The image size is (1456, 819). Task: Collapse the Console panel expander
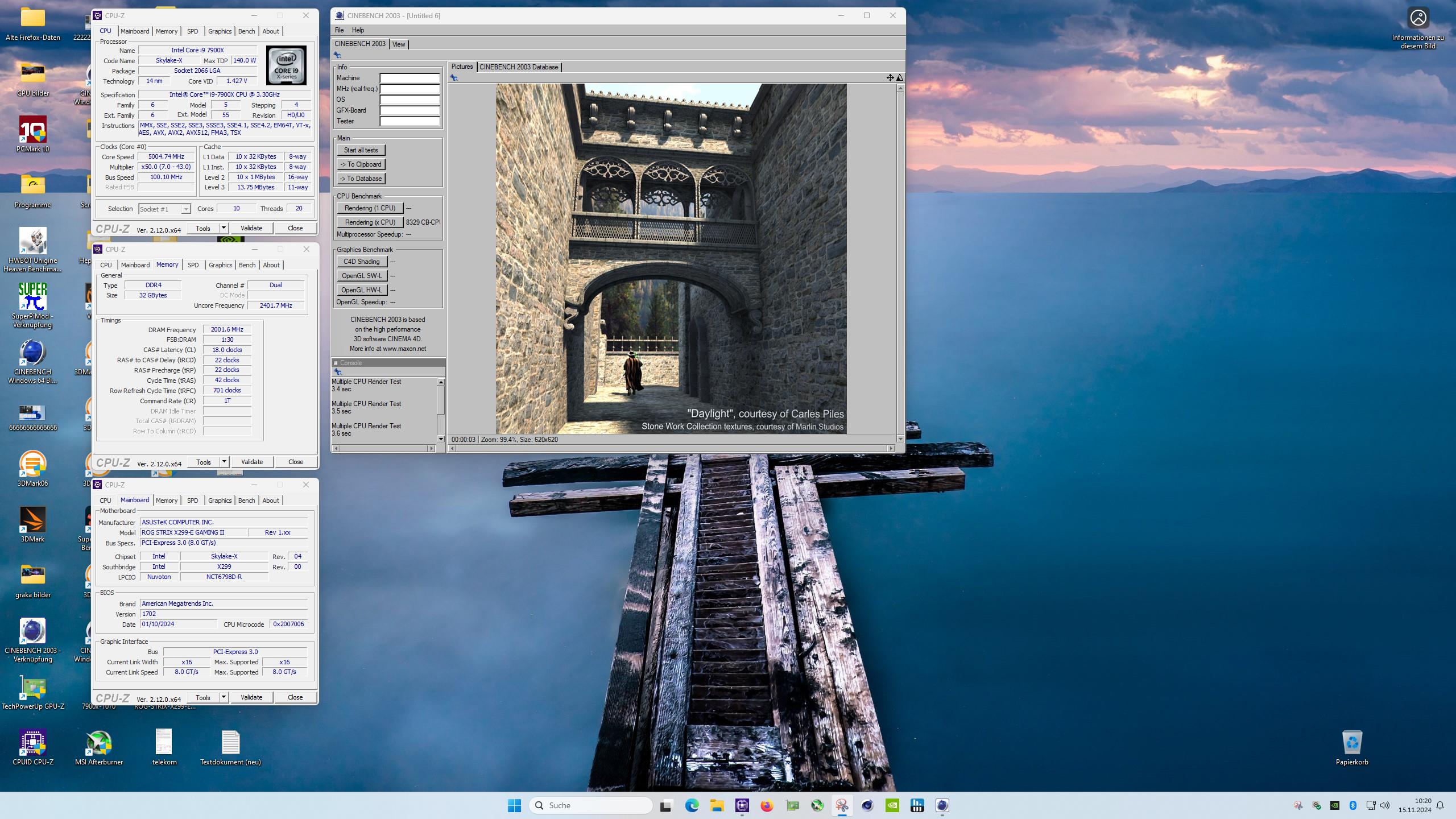pos(336,363)
